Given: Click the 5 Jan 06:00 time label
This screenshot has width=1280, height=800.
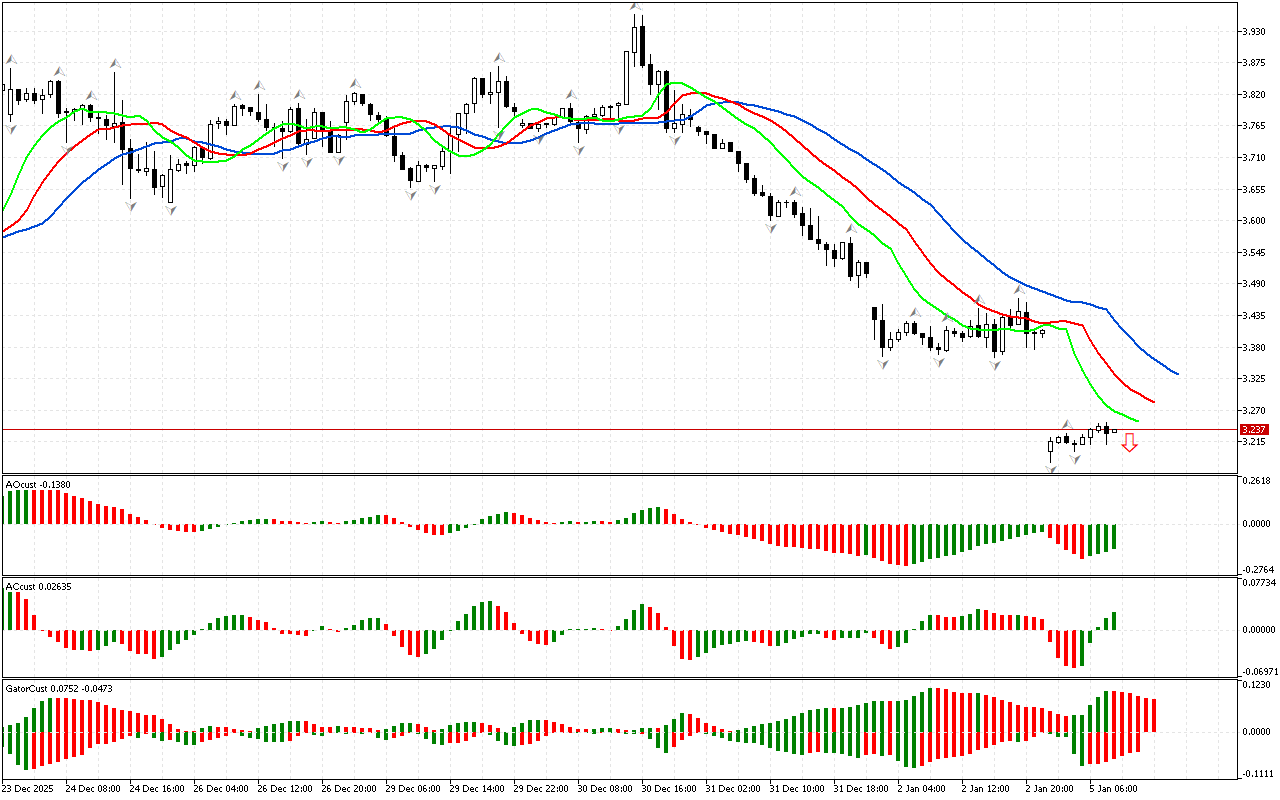Looking at the screenshot, I should [1113, 788].
